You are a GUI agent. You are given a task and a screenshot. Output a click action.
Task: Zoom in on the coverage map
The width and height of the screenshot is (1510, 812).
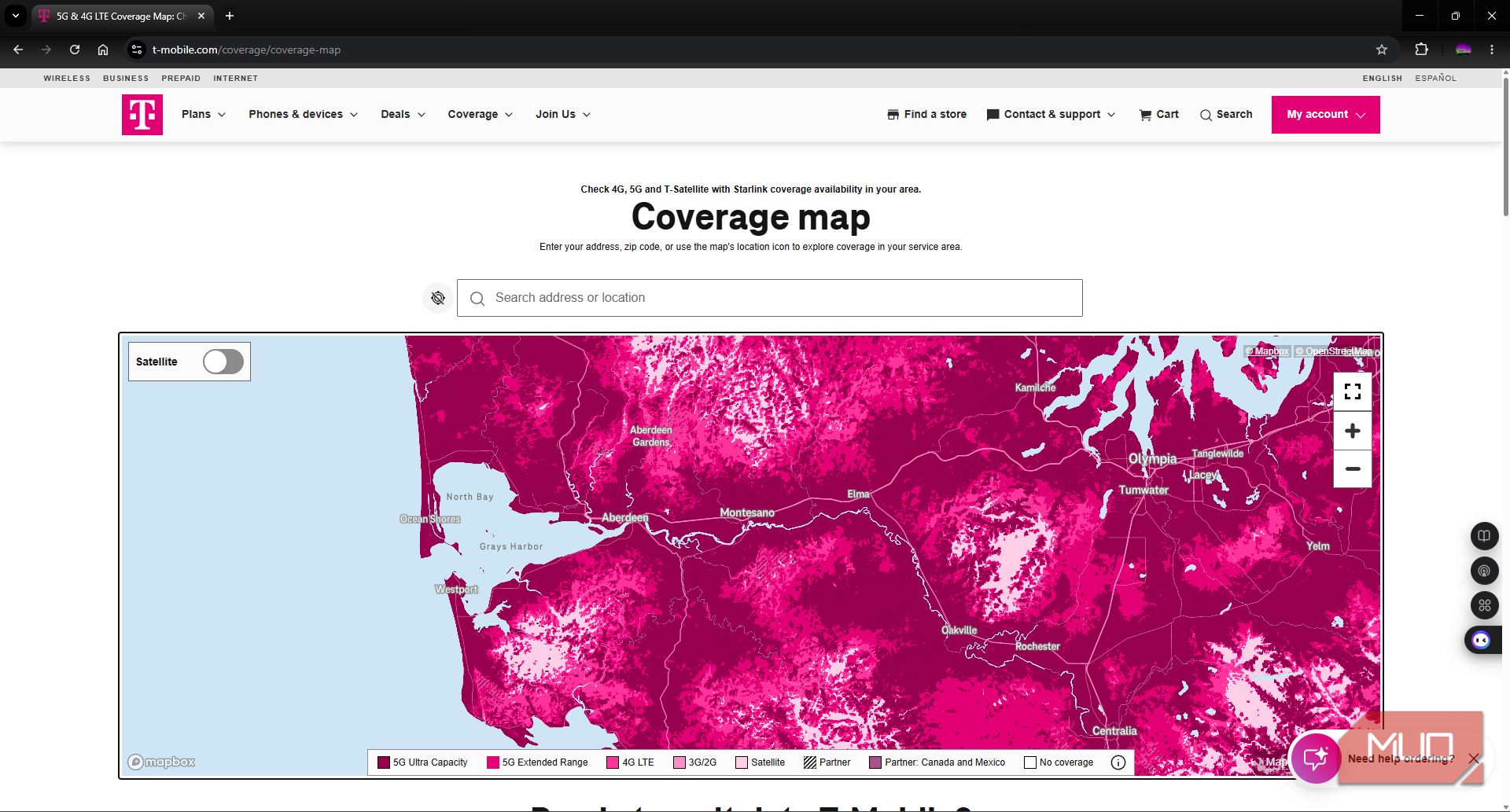tap(1353, 431)
